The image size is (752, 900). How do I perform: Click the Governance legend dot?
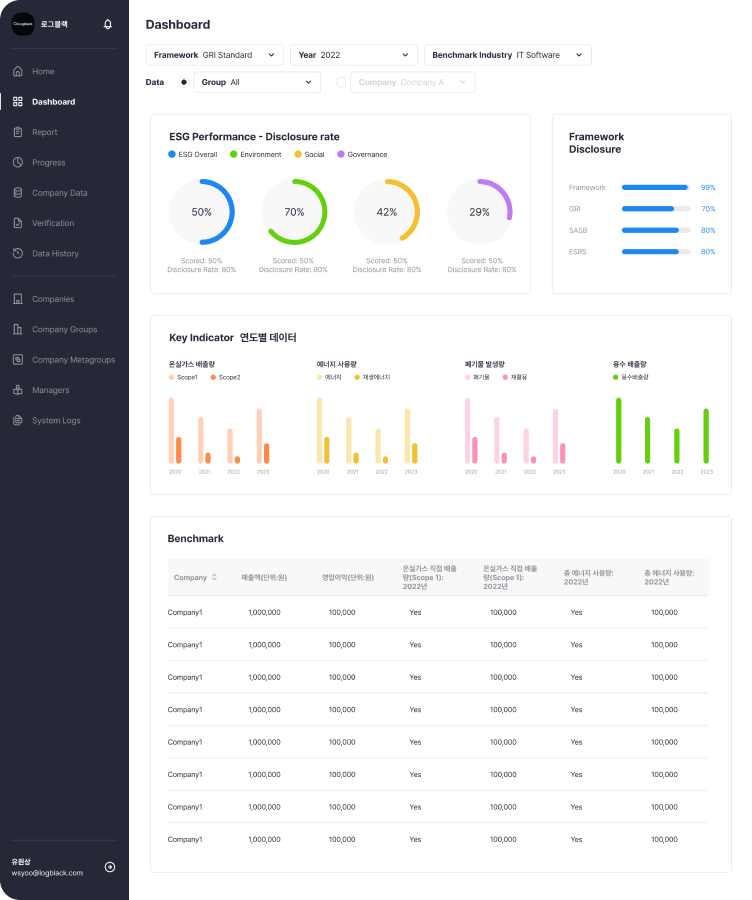tap(341, 154)
